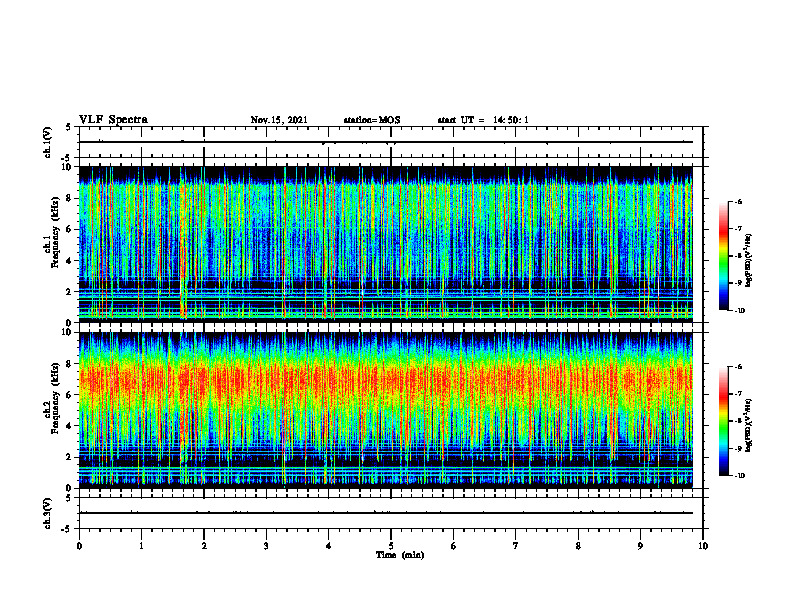Select the date label "Nov.15, 2021"
792x612 pixels.
click(279, 120)
